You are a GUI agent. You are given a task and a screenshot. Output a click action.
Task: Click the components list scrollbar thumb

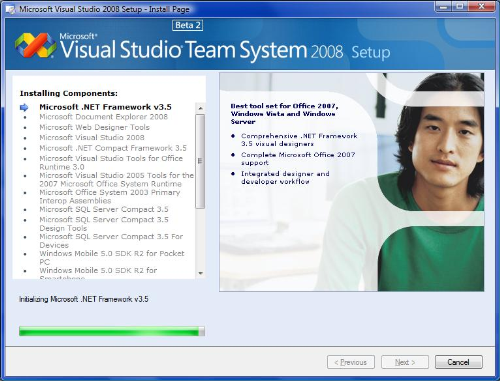[200, 161]
